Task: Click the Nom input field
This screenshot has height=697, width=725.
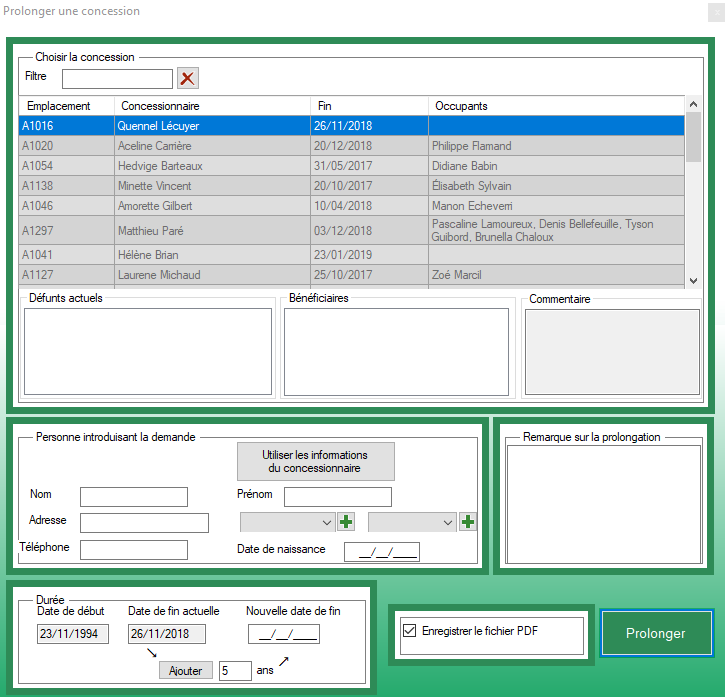Action: [133, 497]
